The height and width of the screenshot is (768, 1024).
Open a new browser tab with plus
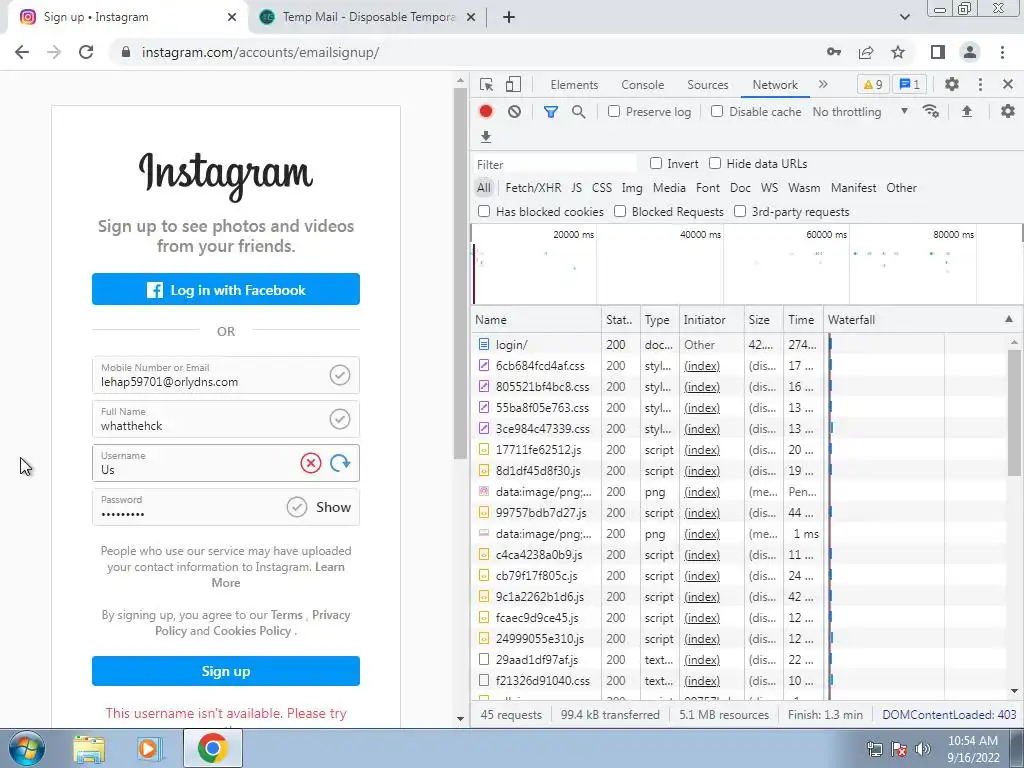point(509,17)
